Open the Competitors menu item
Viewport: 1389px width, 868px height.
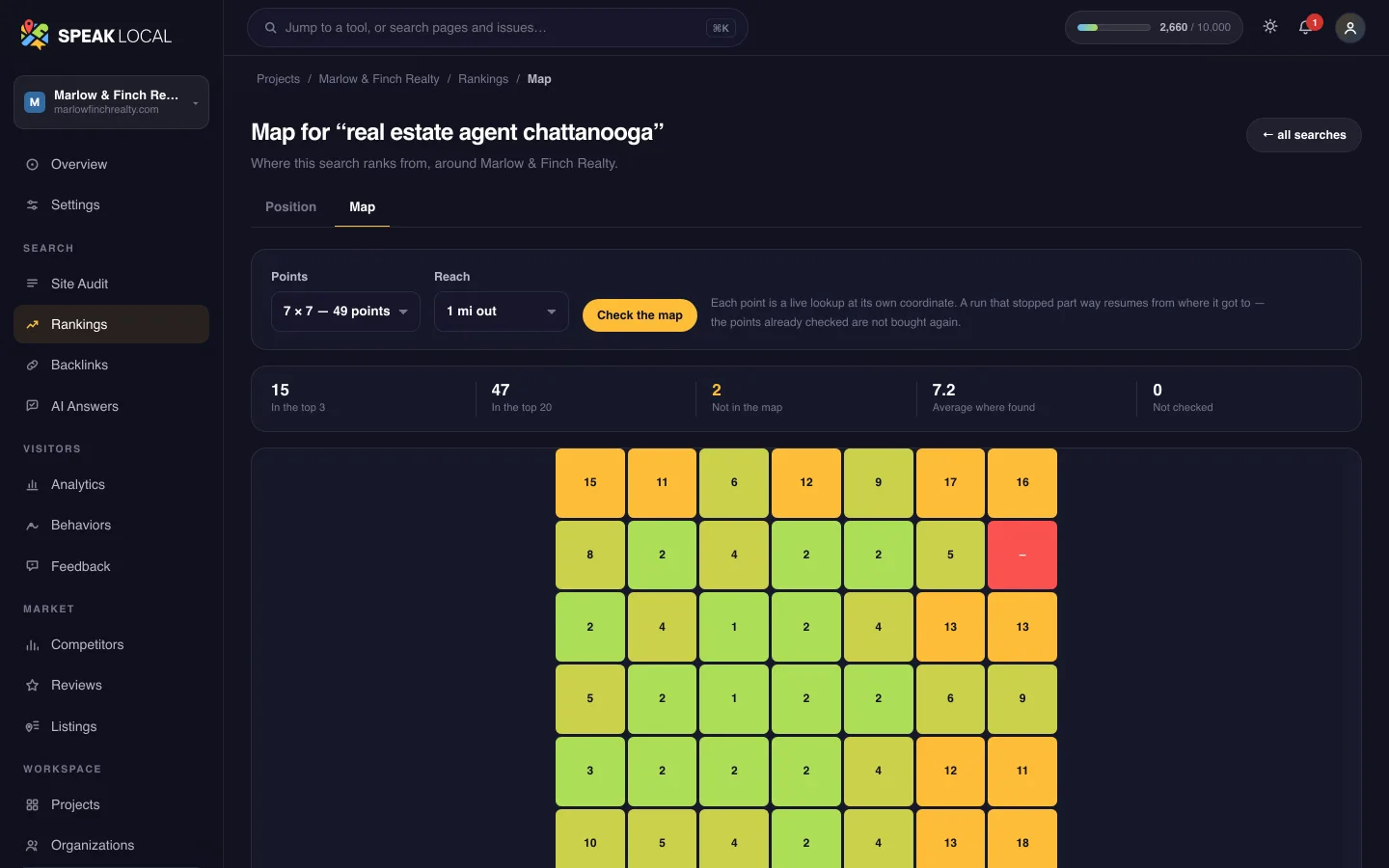click(x=112, y=645)
